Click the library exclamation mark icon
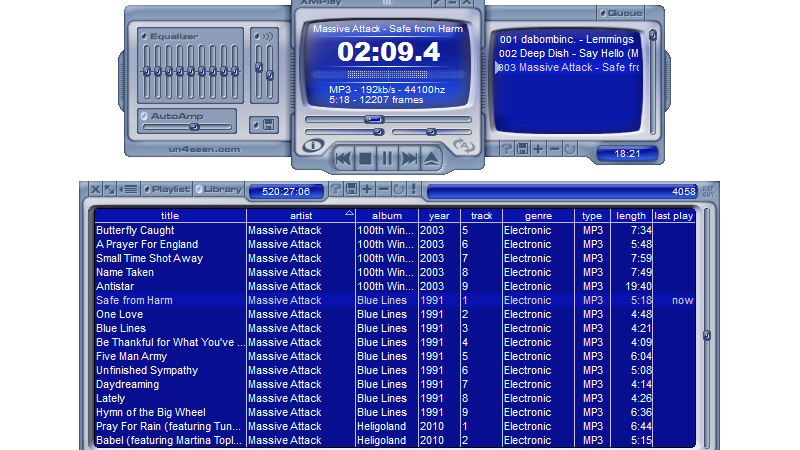 [x=414, y=189]
